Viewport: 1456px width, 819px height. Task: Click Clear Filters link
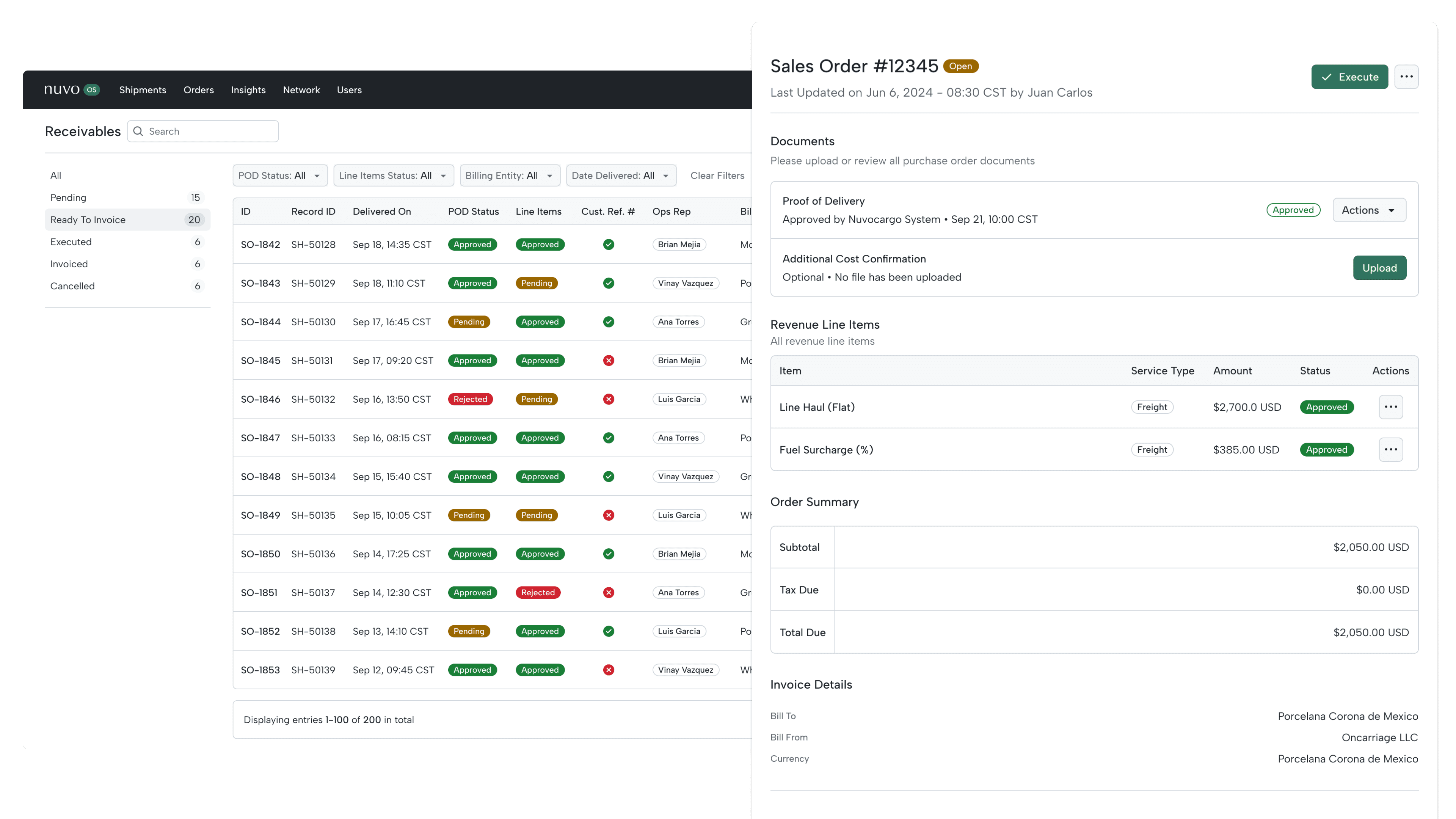click(x=717, y=175)
